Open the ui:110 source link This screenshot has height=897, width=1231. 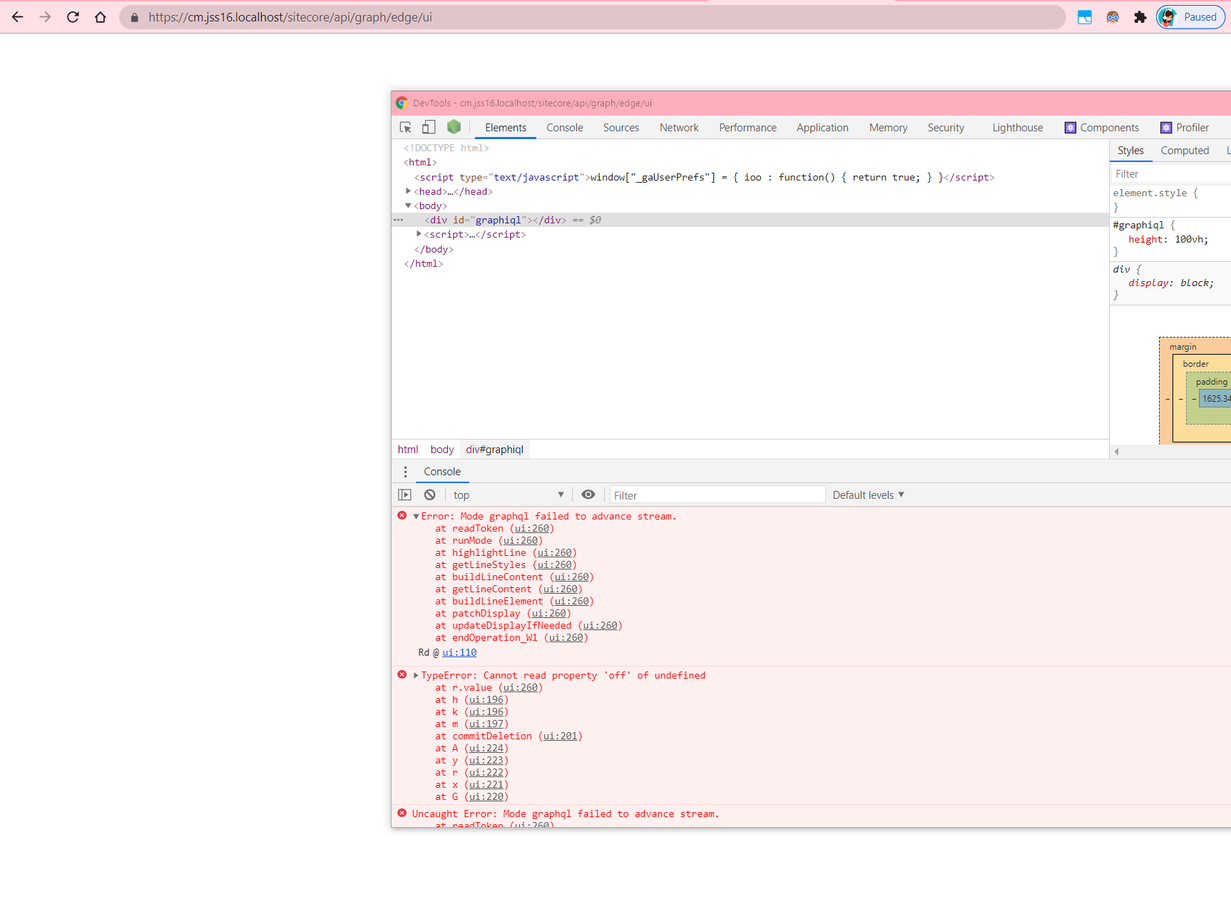459,653
